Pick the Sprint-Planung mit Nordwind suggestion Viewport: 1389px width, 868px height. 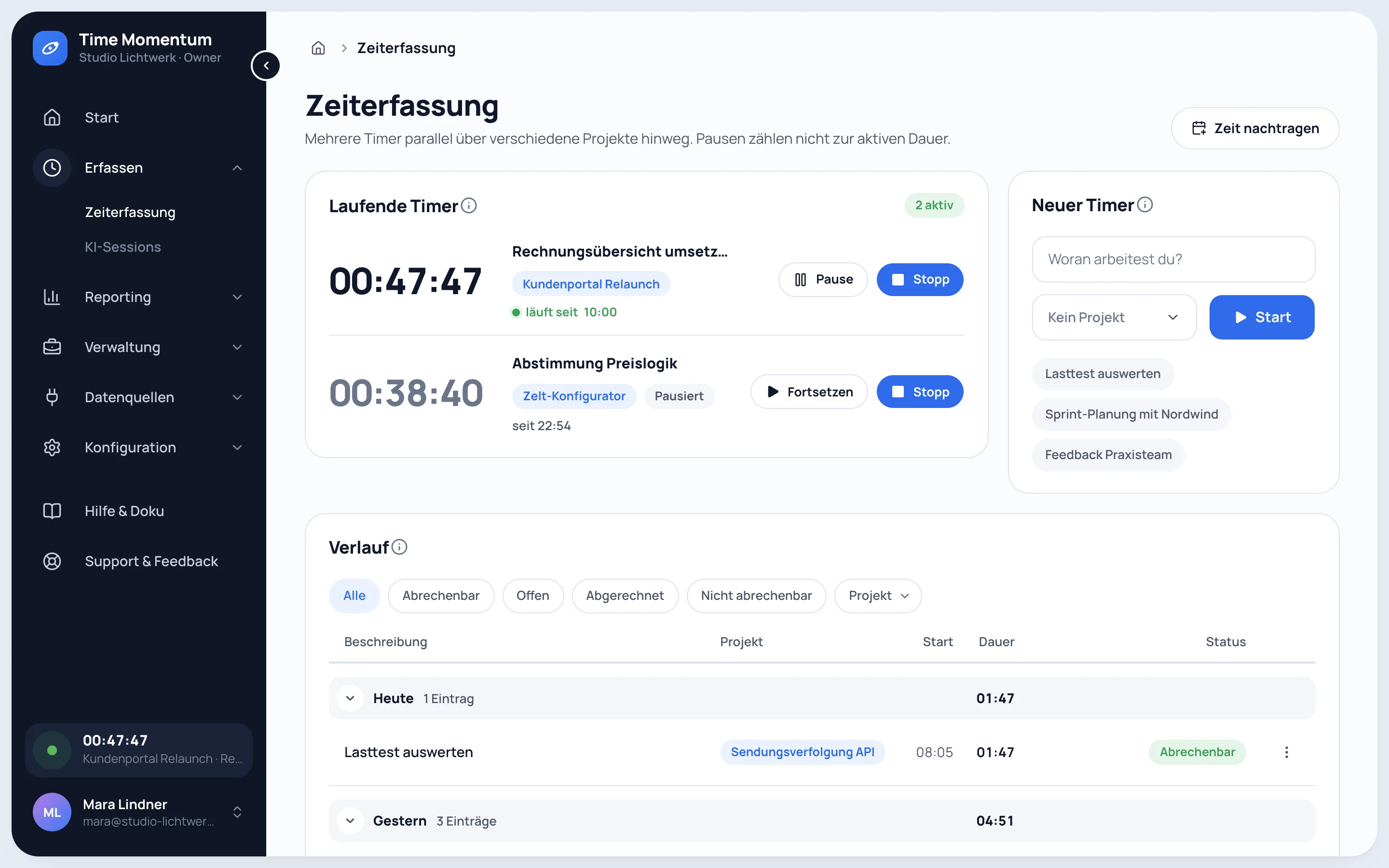1131,414
